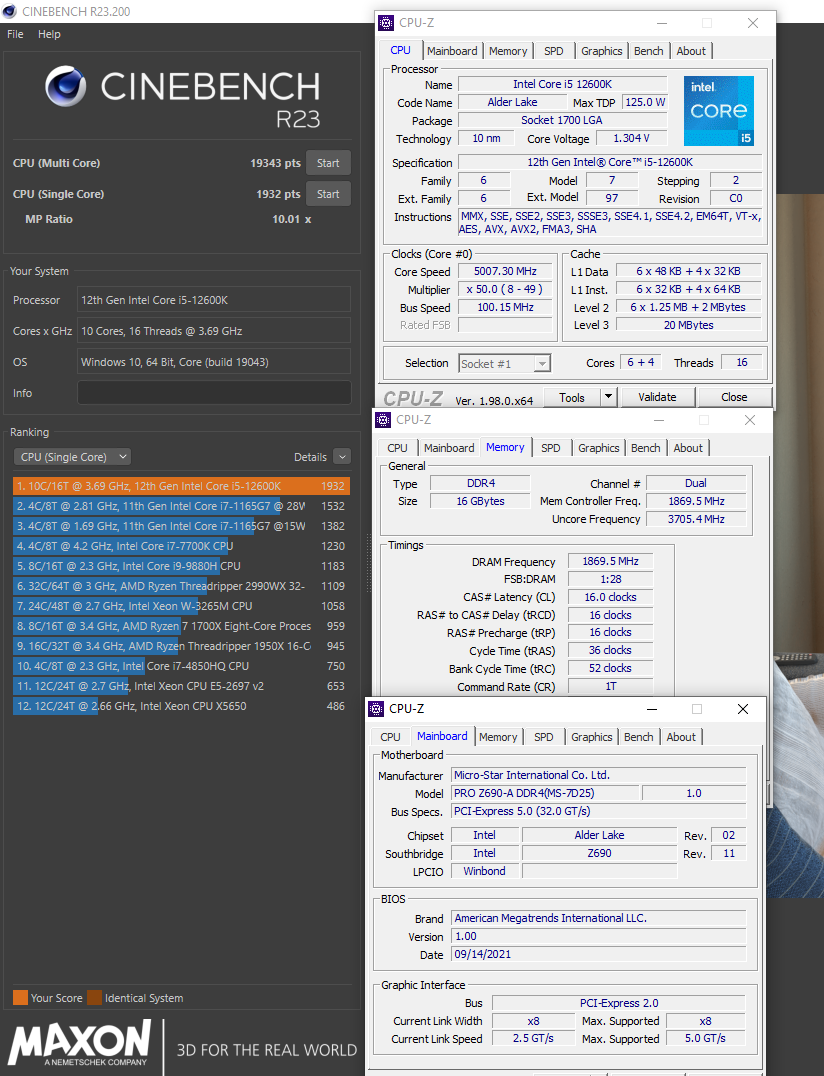Switch to CPU tab in Memory CPU-Z window
Screen dimensions: 824x1076
pos(397,448)
